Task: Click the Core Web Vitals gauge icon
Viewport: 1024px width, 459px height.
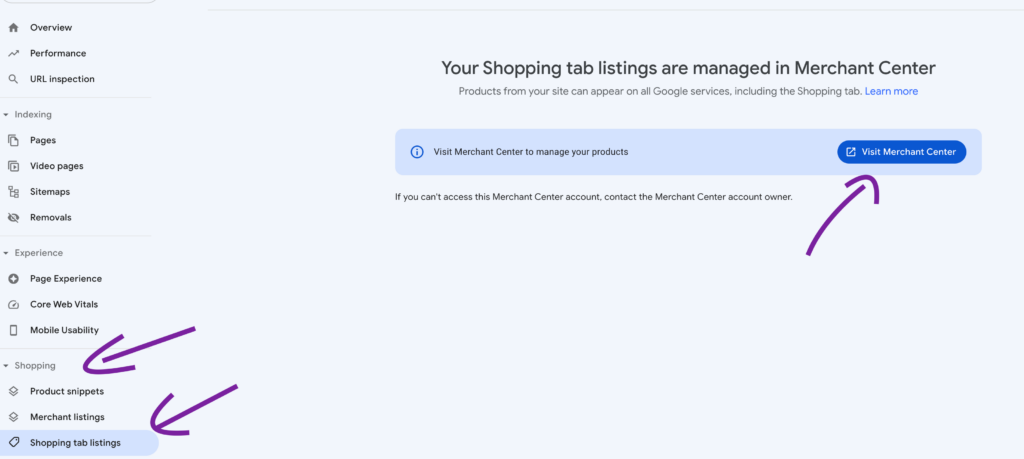Action: (13, 304)
